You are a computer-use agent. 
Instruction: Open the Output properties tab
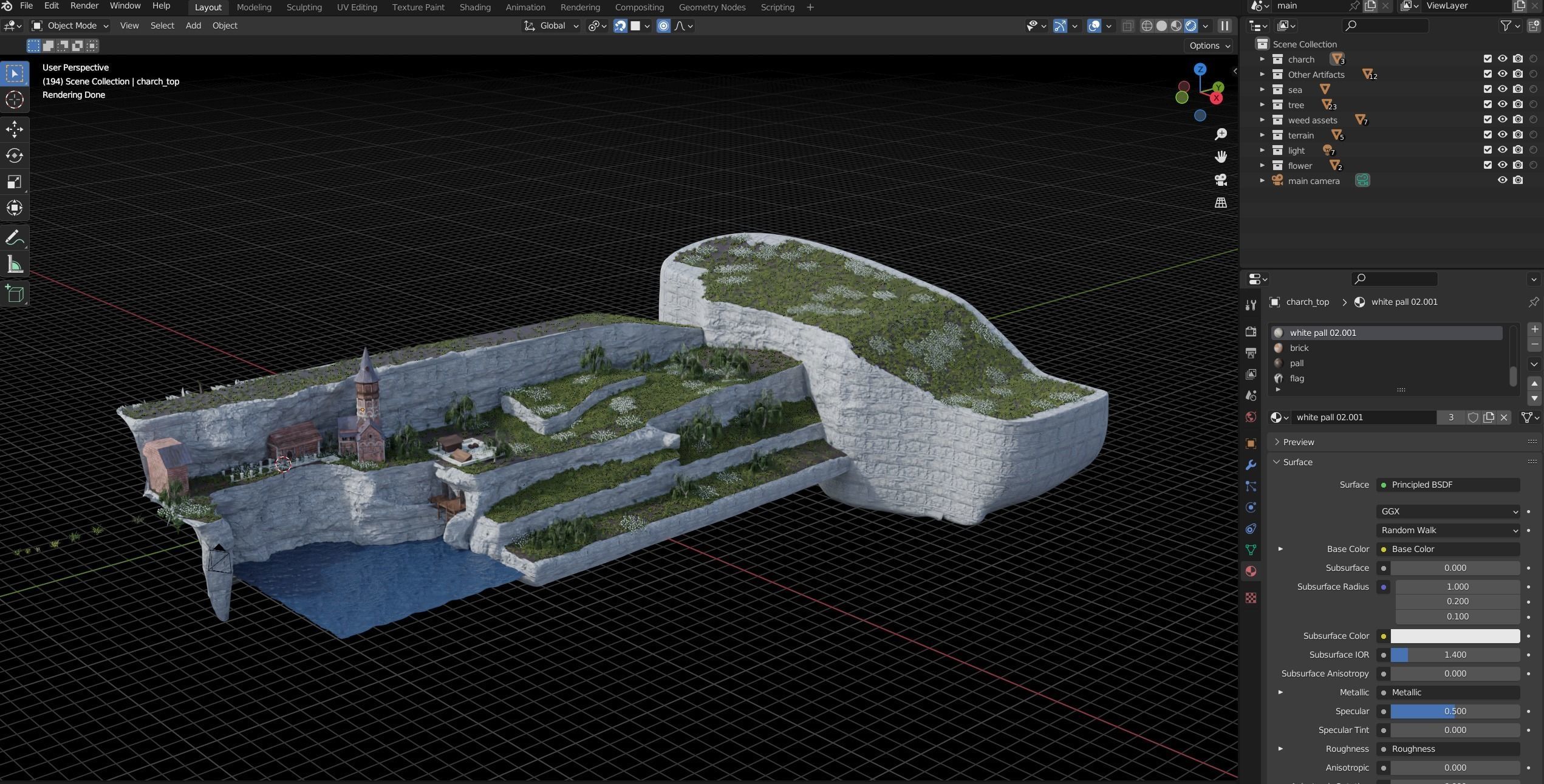point(1251,353)
